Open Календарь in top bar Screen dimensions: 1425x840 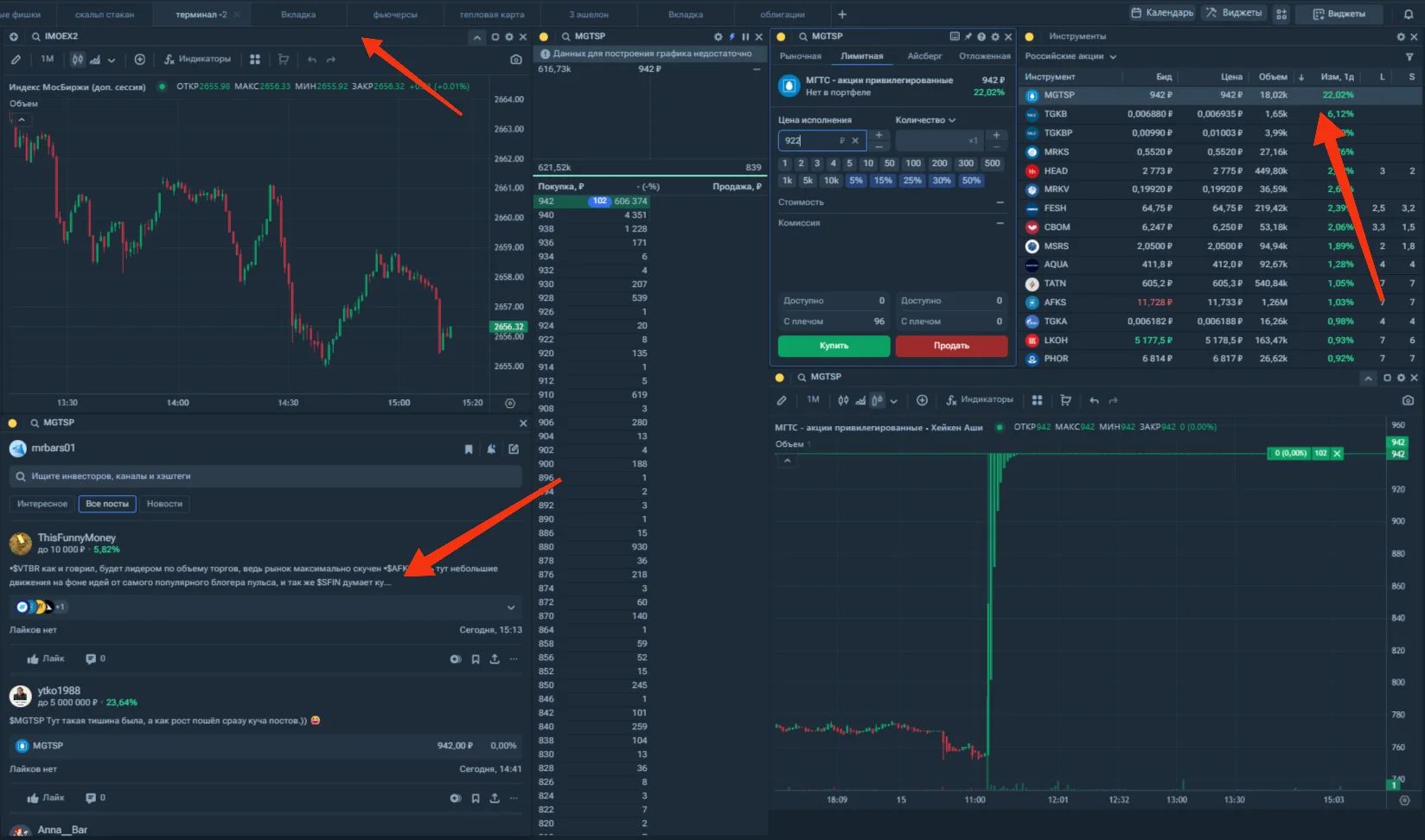pos(1162,13)
